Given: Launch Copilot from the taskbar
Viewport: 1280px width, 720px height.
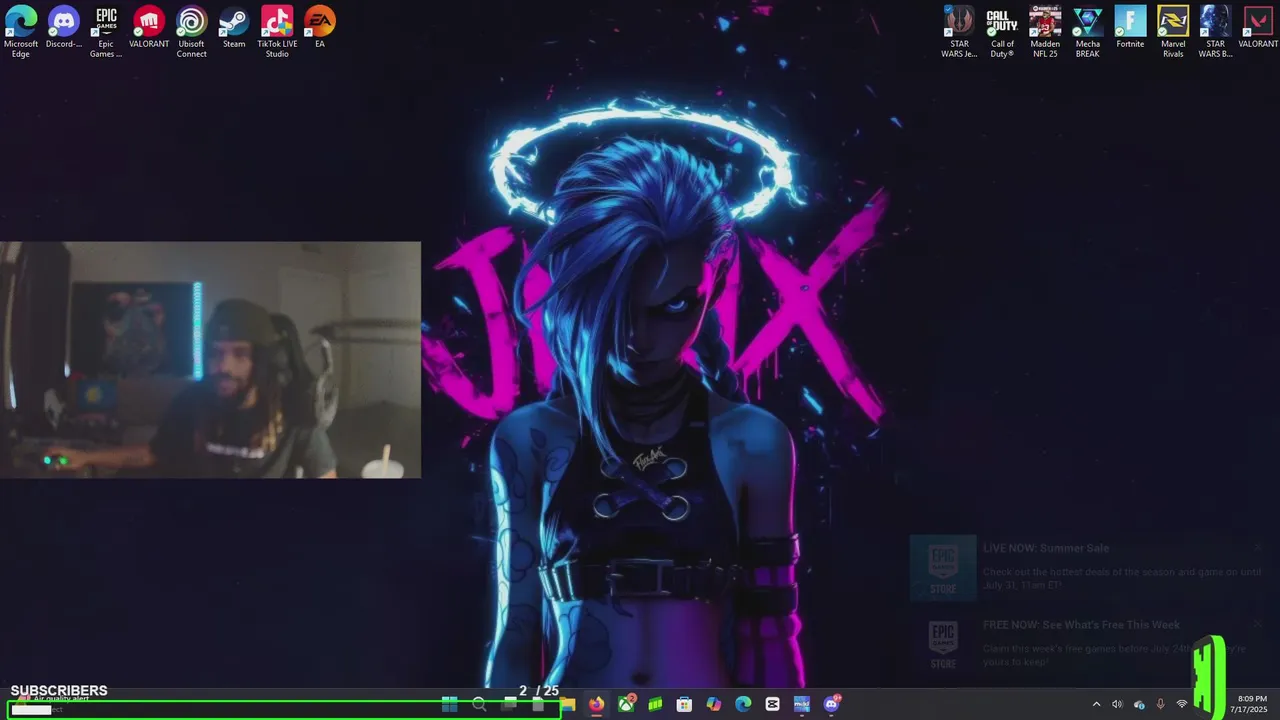Looking at the screenshot, I should pos(713,705).
